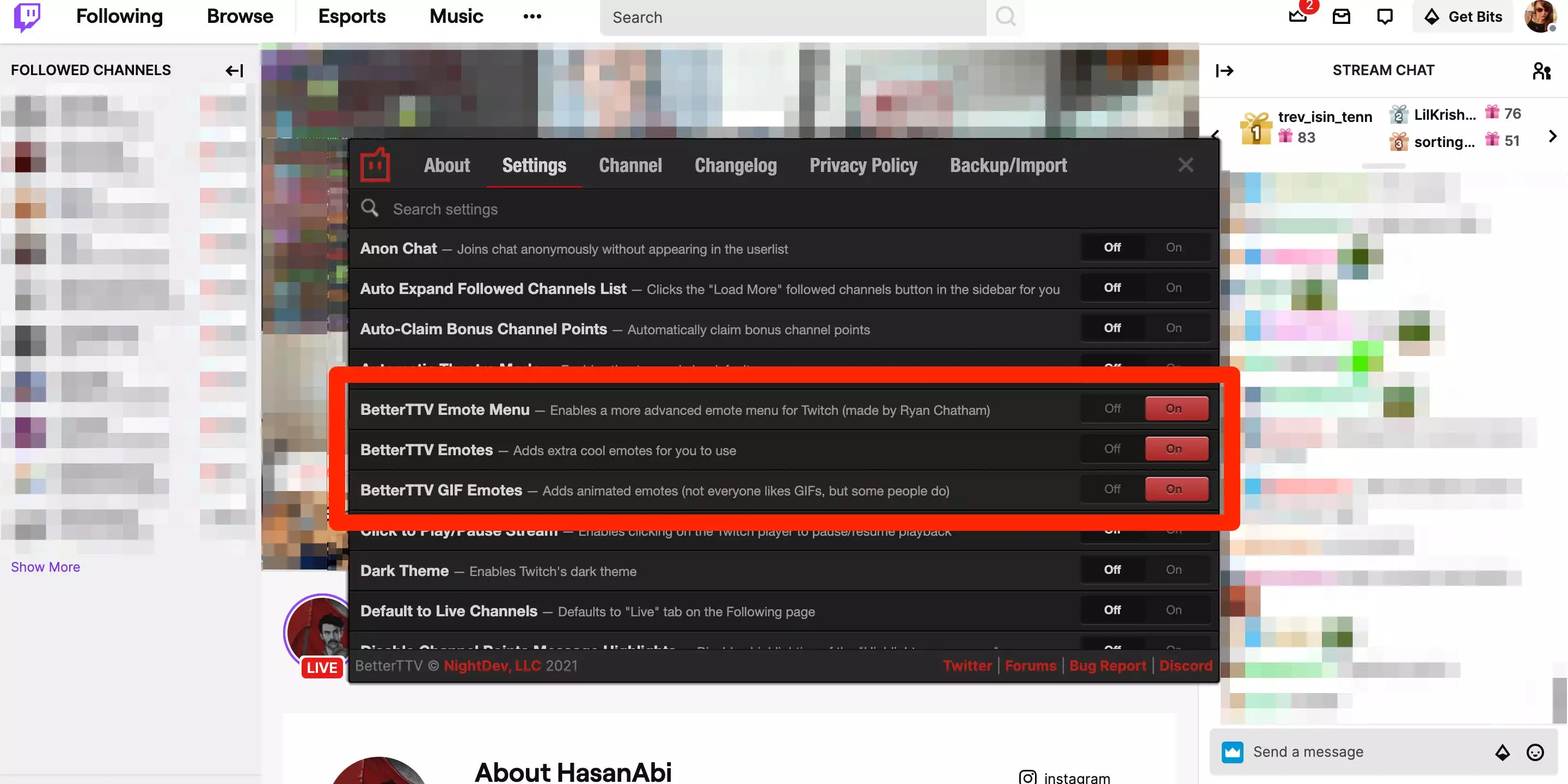The width and height of the screenshot is (1568, 784).
Task: Click the STREAM CHAT header title
Action: tap(1383, 70)
